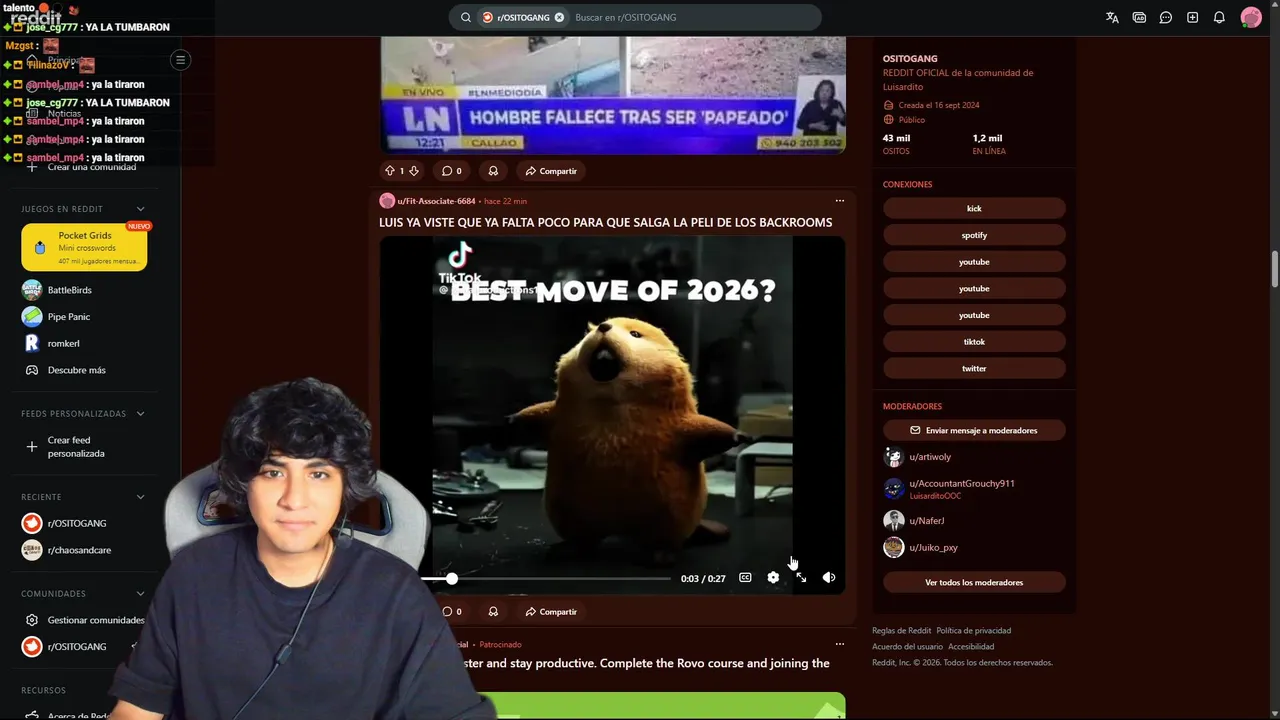1280x720 pixels.
Task: Open options menu of Fit-Associate-6684 post
Action: pyautogui.click(x=840, y=201)
